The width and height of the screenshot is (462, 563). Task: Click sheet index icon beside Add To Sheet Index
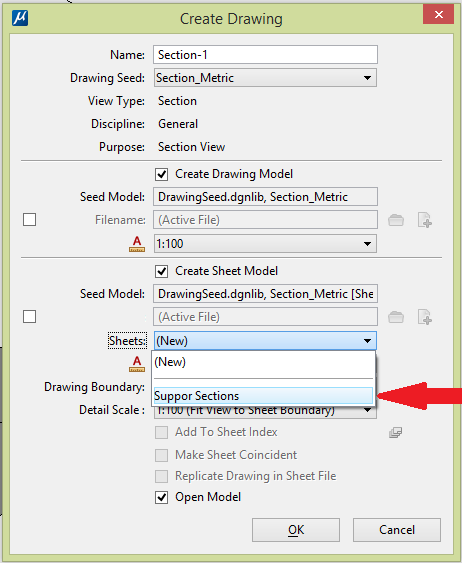point(395,432)
